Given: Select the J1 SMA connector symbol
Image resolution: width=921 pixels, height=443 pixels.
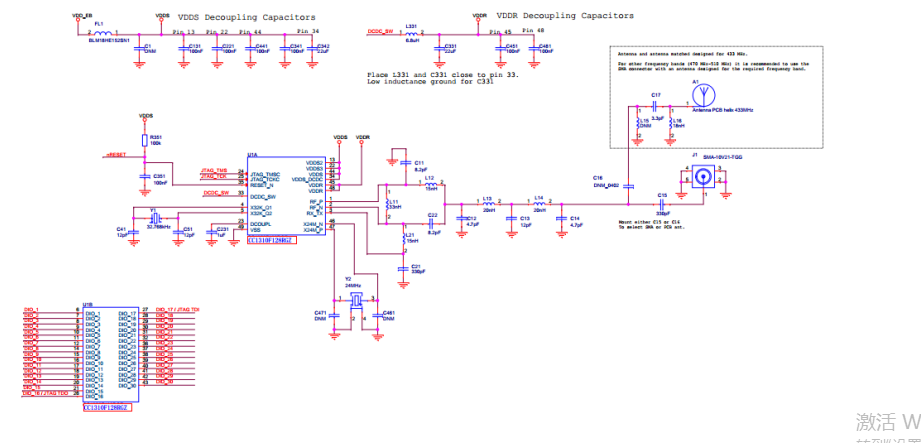Looking at the screenshot, I should 702,177.
